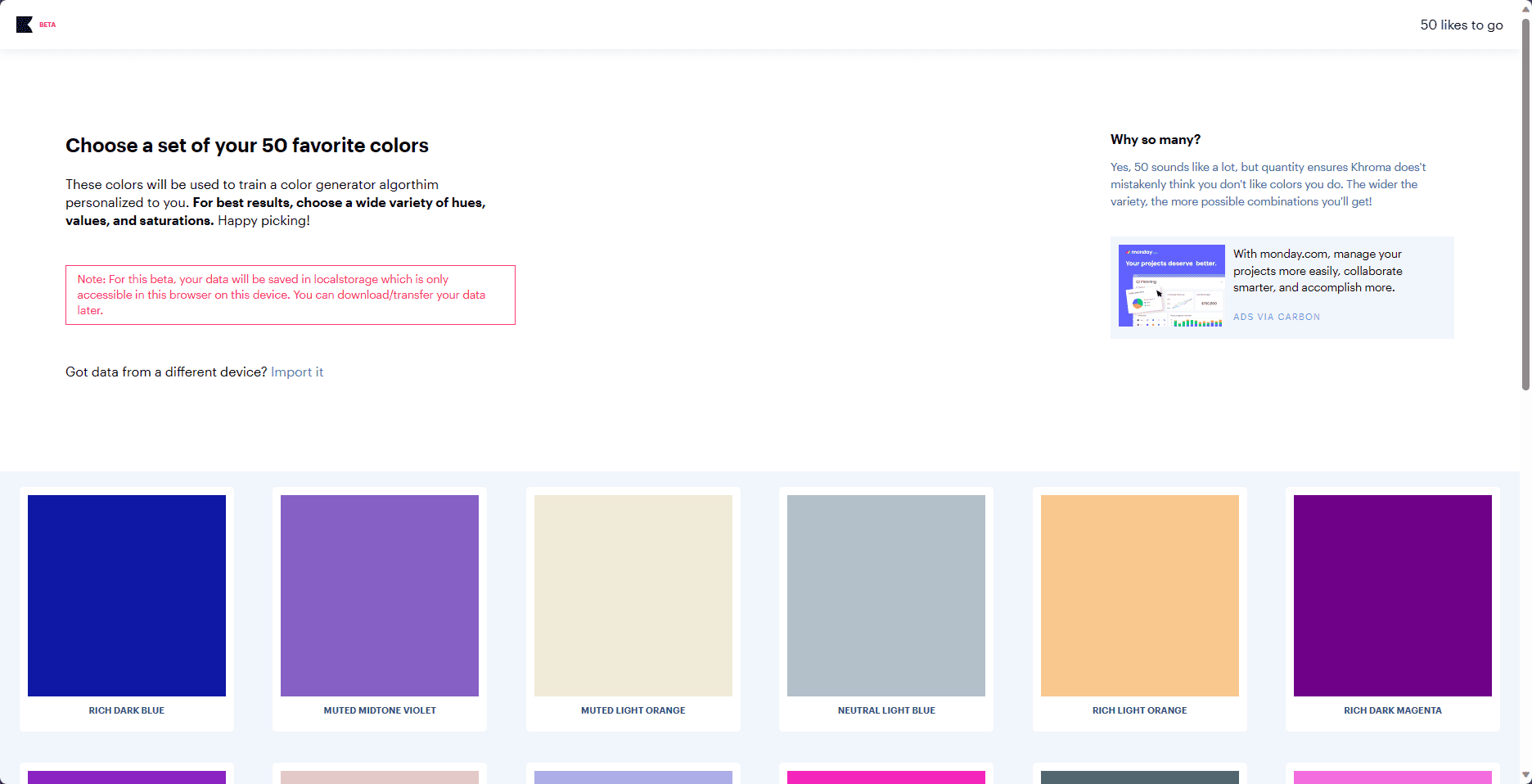Click the monday.com ad thumbnail image
This screenshot has width=1532, height=784.
click(1172, 286)
